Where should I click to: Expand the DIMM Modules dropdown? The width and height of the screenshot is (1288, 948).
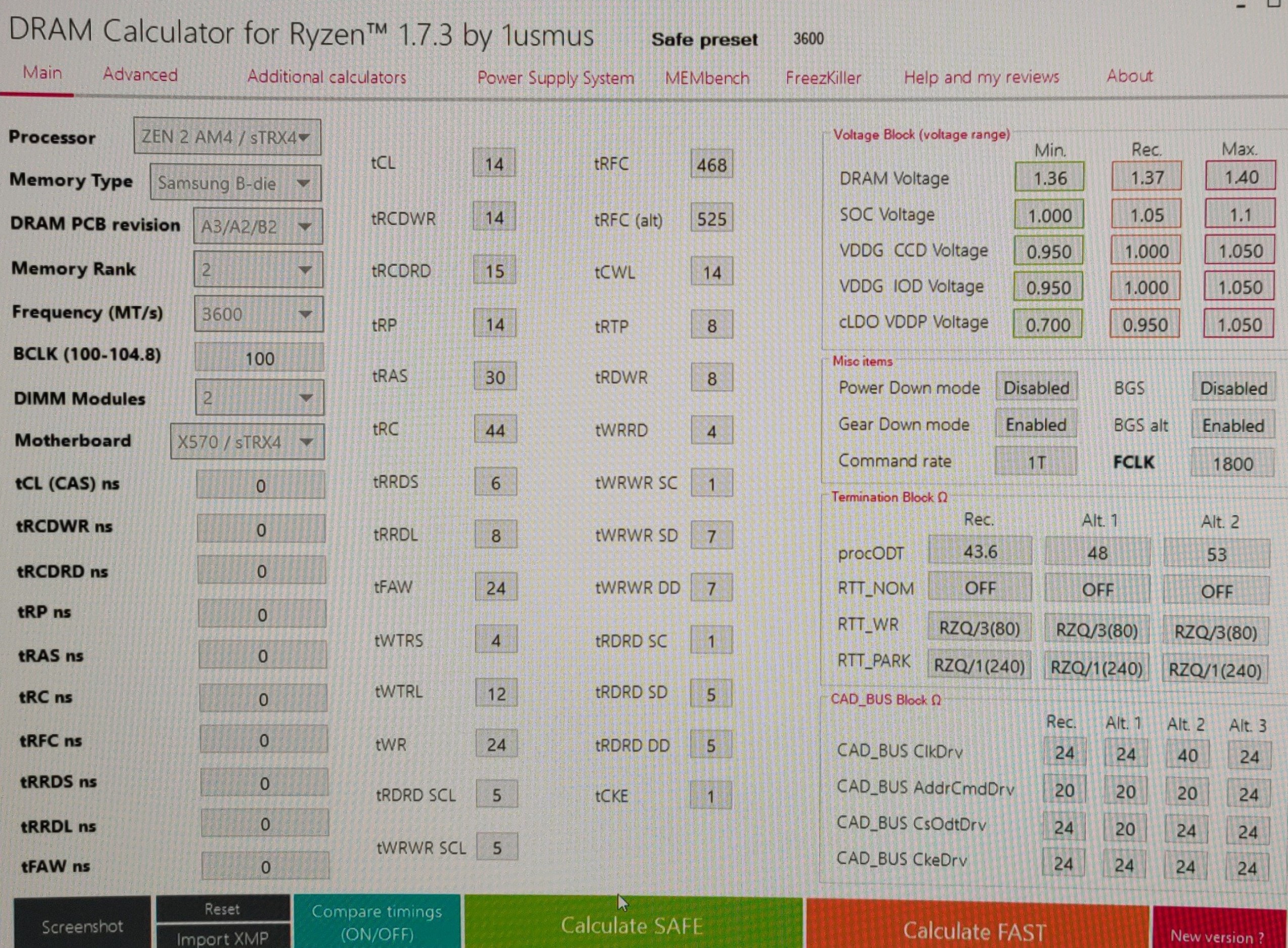point(259,397)
